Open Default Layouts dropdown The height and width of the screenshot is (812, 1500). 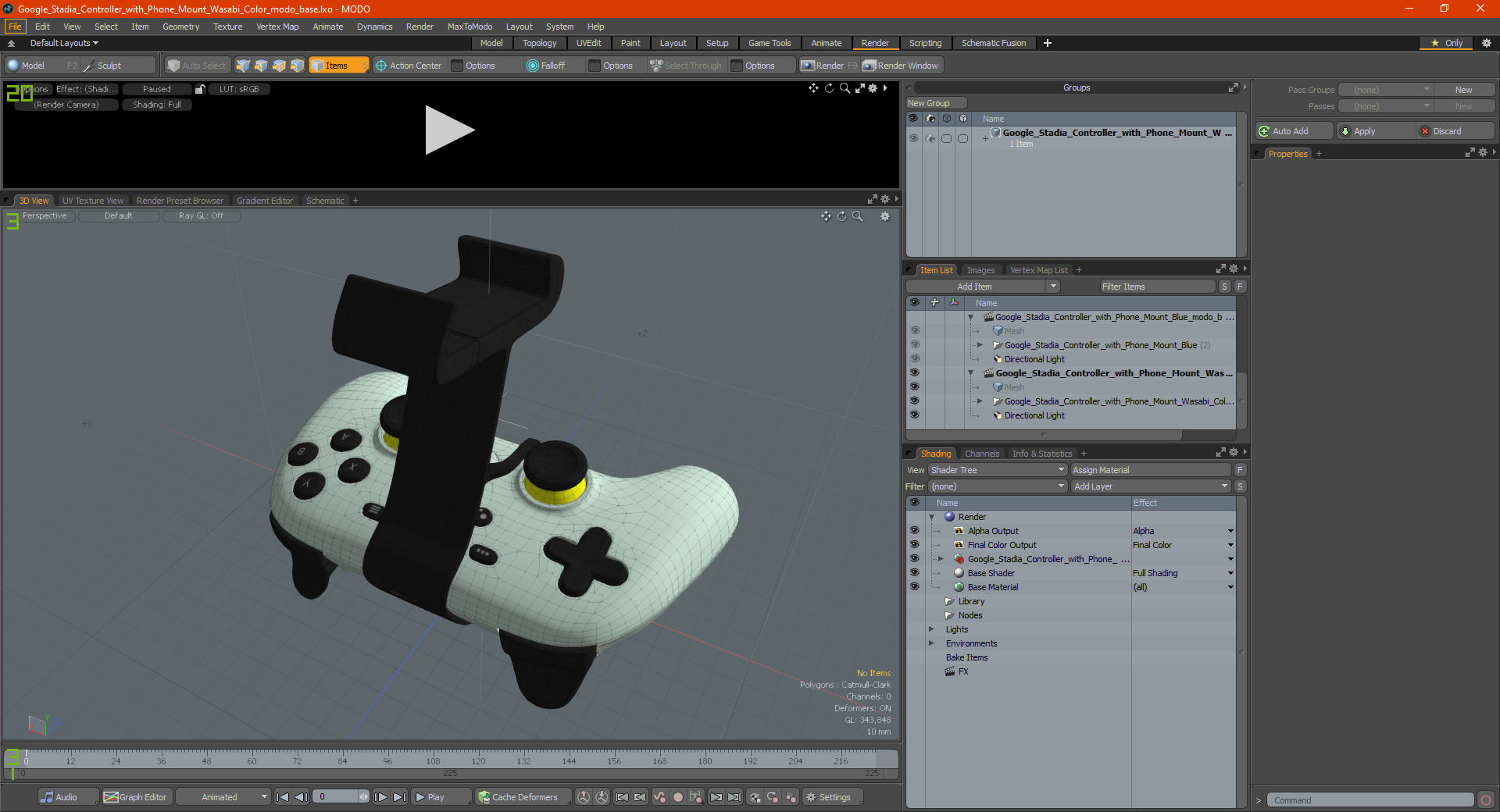coord(64,43)
